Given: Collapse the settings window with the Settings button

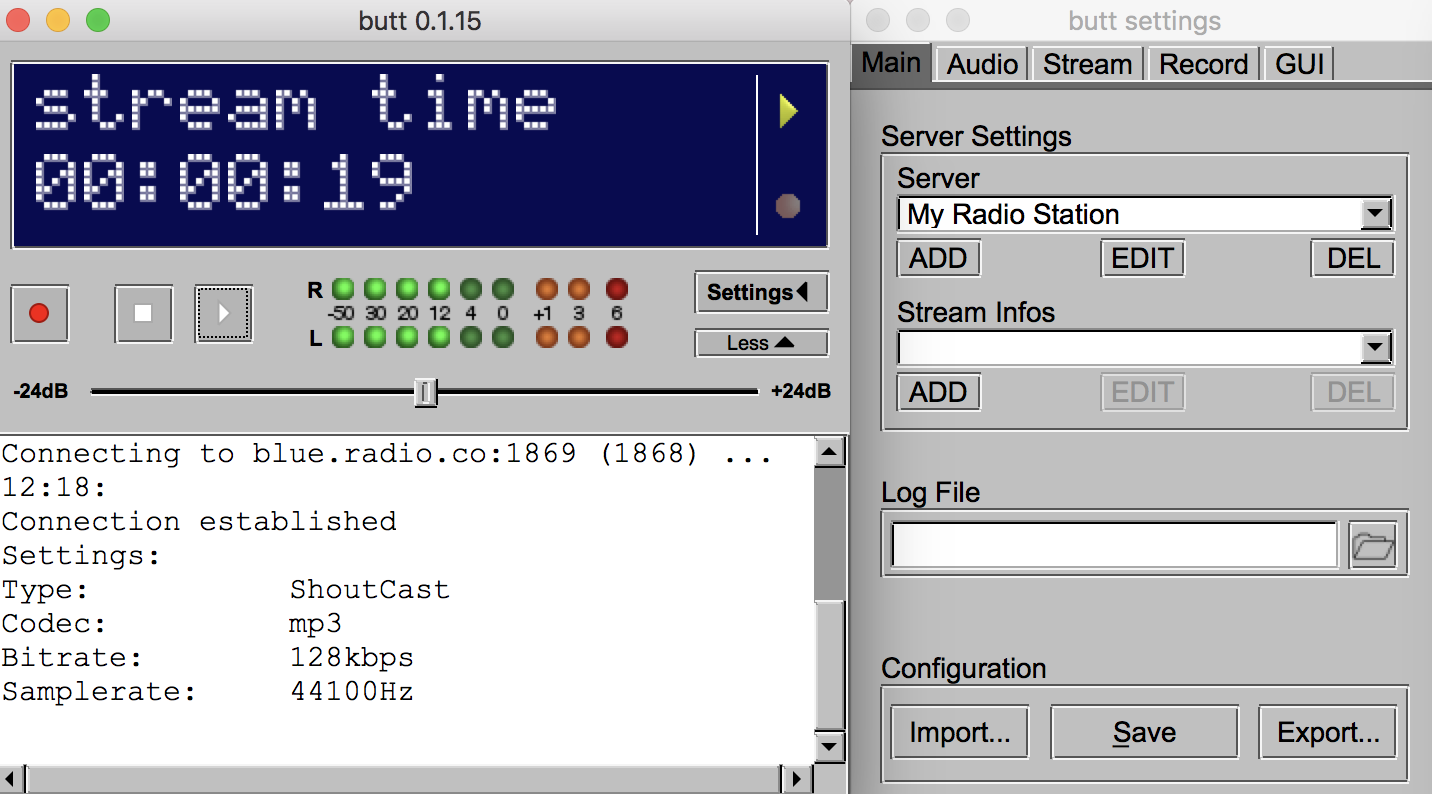Looking at the screenshot, I should coord(762,292).
